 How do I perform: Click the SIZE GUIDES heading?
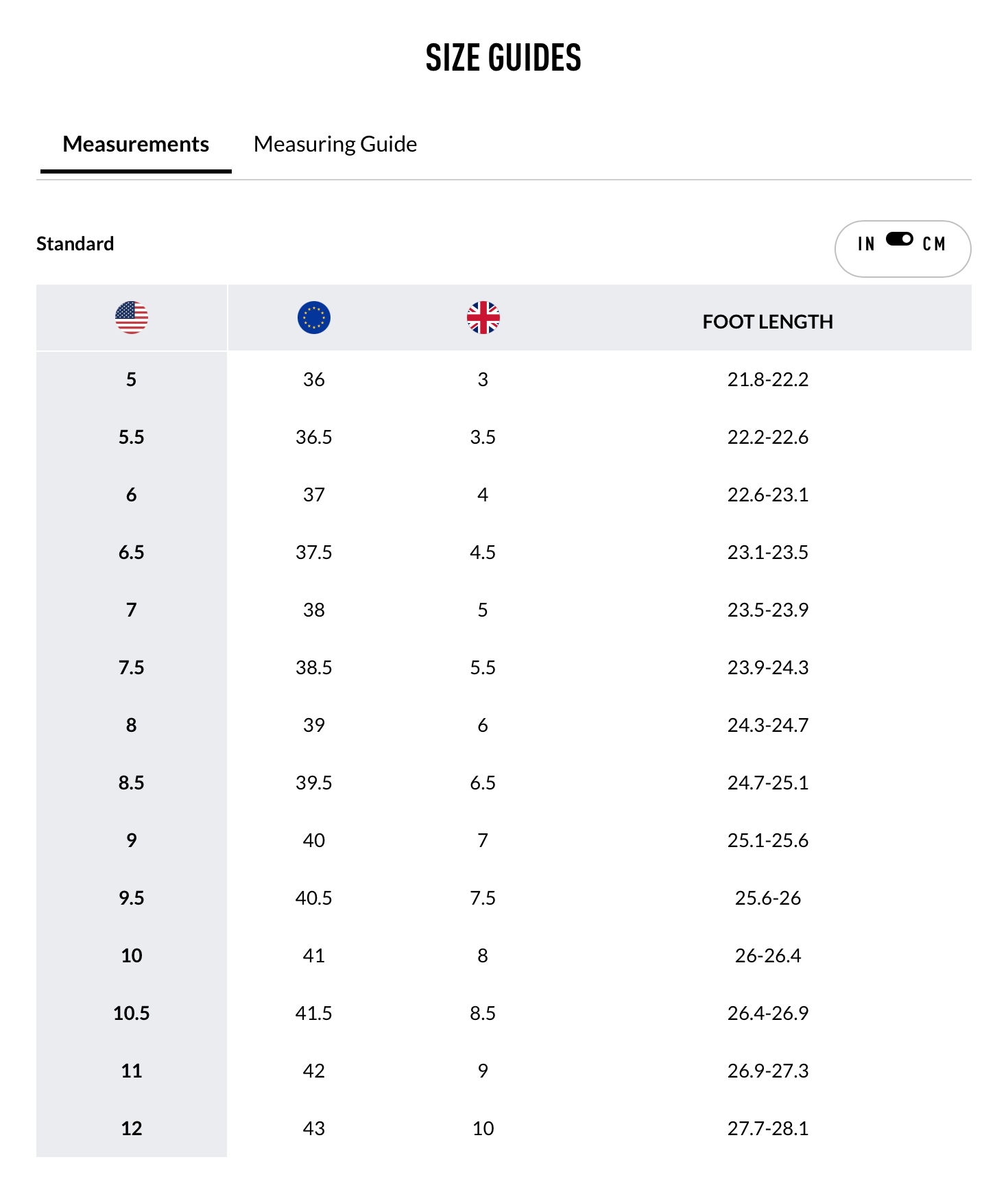503,58
